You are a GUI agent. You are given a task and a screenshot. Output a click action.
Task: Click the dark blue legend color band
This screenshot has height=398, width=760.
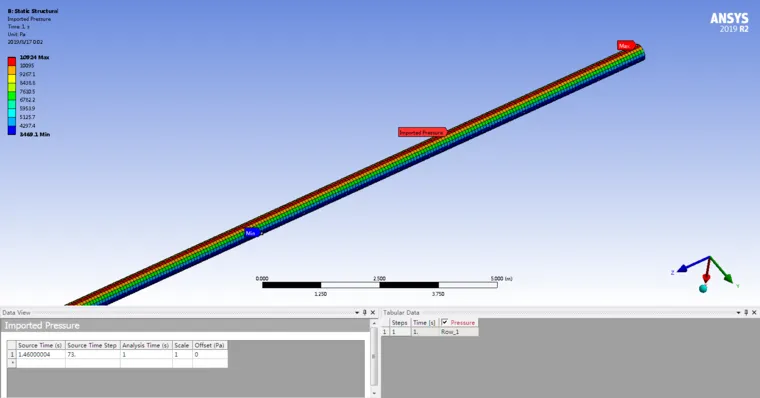12,130
